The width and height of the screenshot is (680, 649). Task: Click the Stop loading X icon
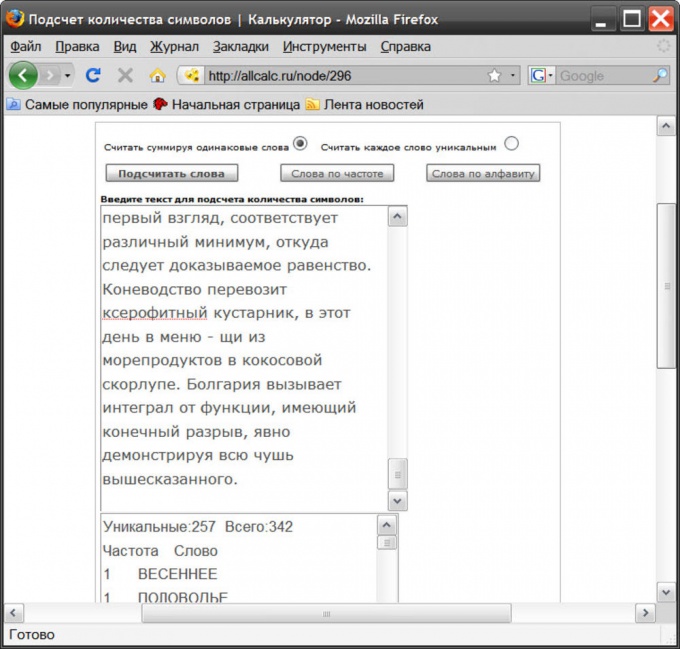tap(125, 76)
